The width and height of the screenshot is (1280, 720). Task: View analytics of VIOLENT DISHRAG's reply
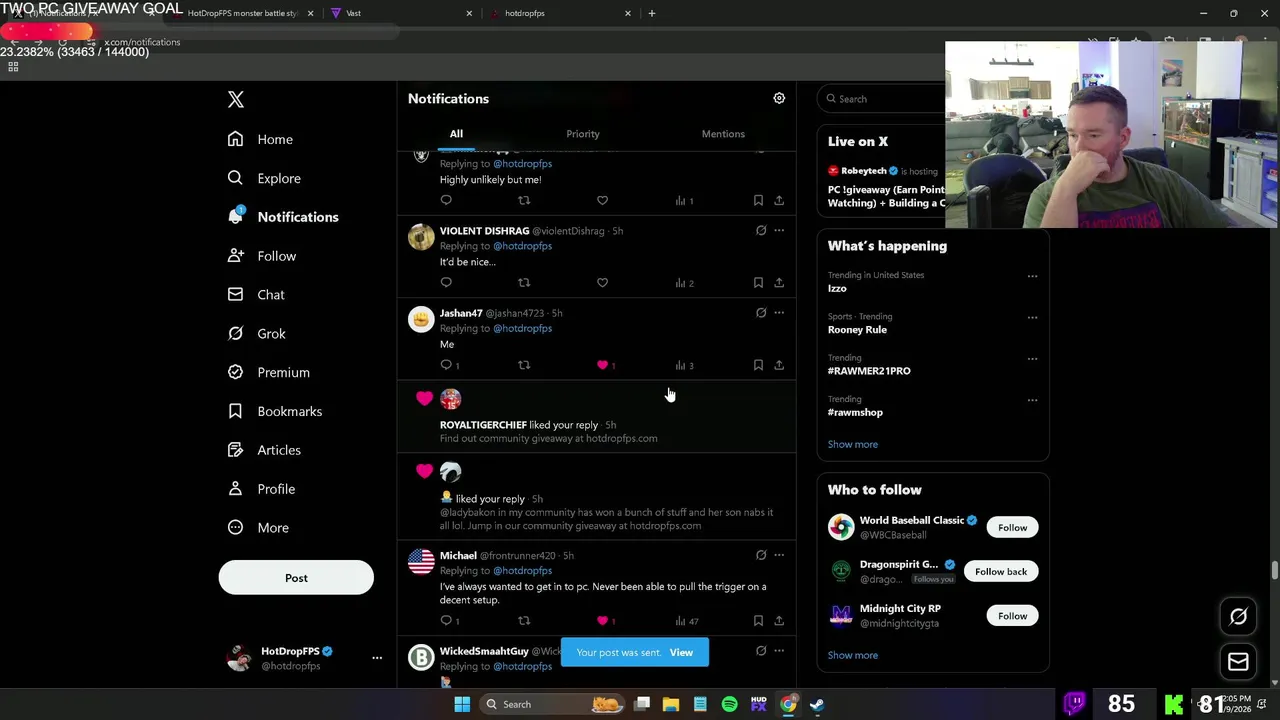pos(684,283)
